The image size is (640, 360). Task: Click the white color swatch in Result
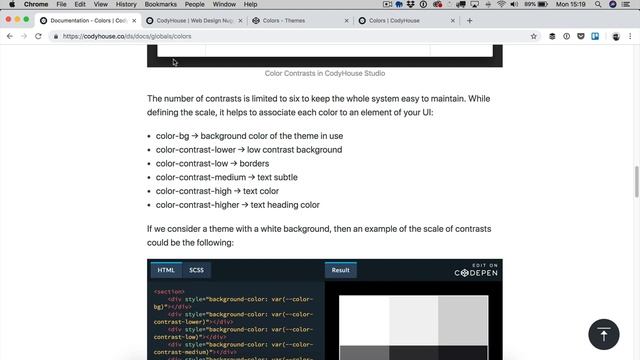(x=364, y=320)
